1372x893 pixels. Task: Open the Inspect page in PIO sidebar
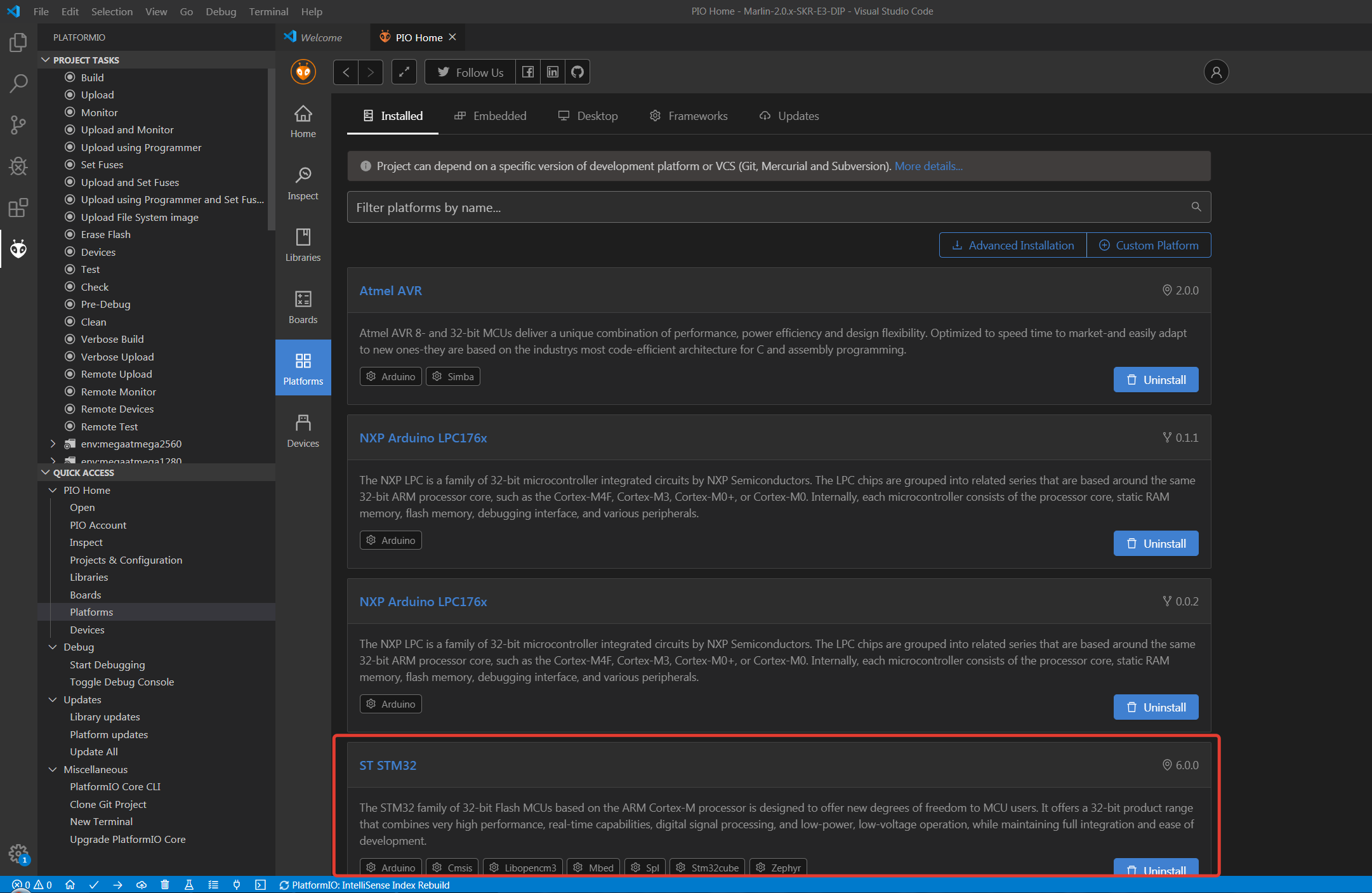[x=303, y=183]
